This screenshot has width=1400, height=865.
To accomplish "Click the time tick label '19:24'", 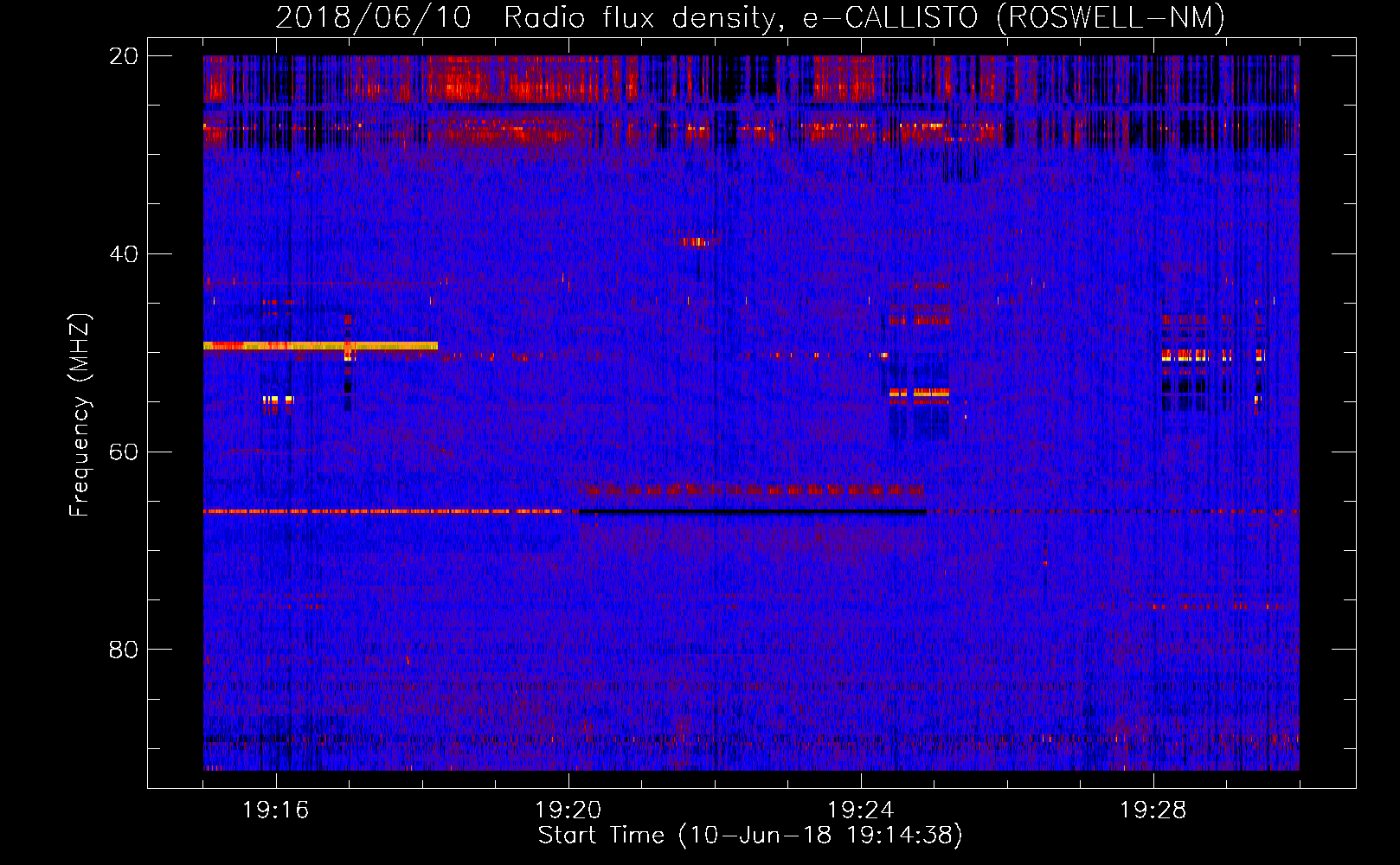I will pyautogui.click(x=860, y=811).
